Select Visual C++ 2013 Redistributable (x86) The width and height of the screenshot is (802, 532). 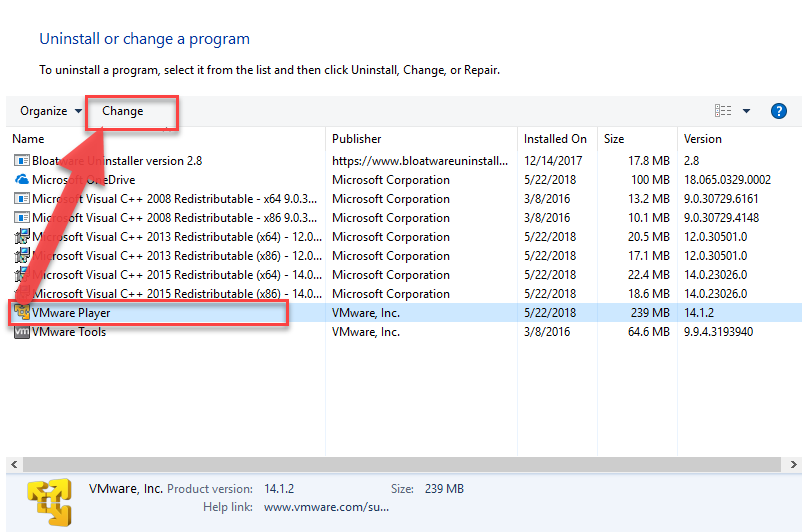pyautogui.click(x=177, y=256)
